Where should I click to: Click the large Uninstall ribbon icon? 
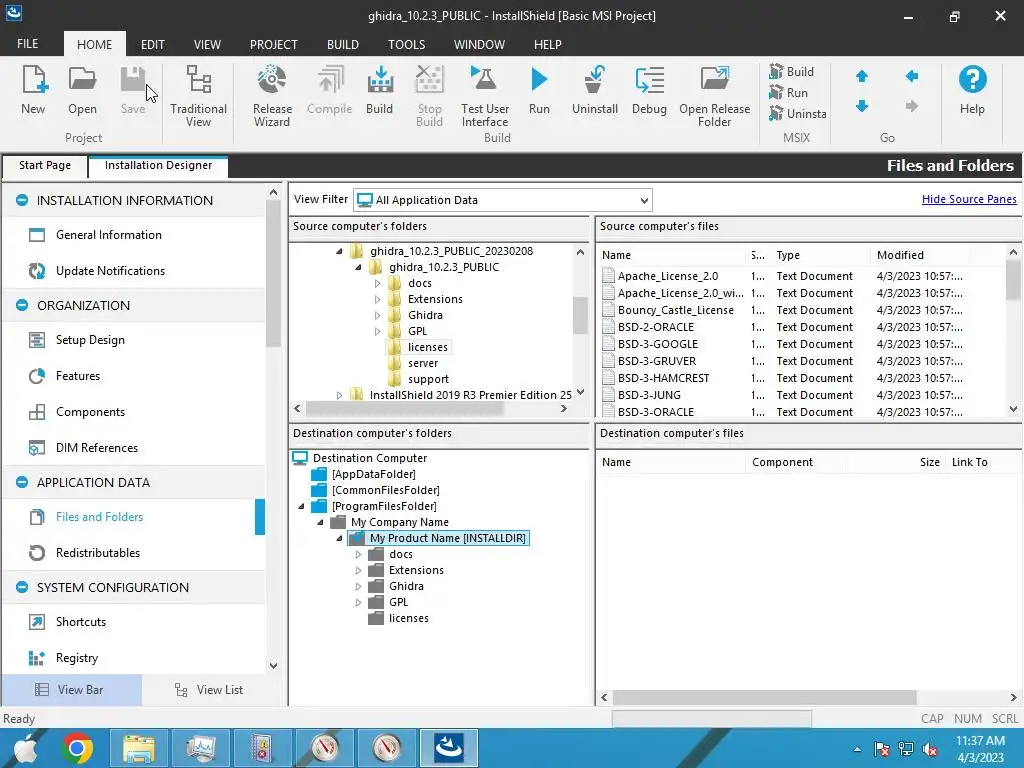pyautogui.click(x=594, y=91)
